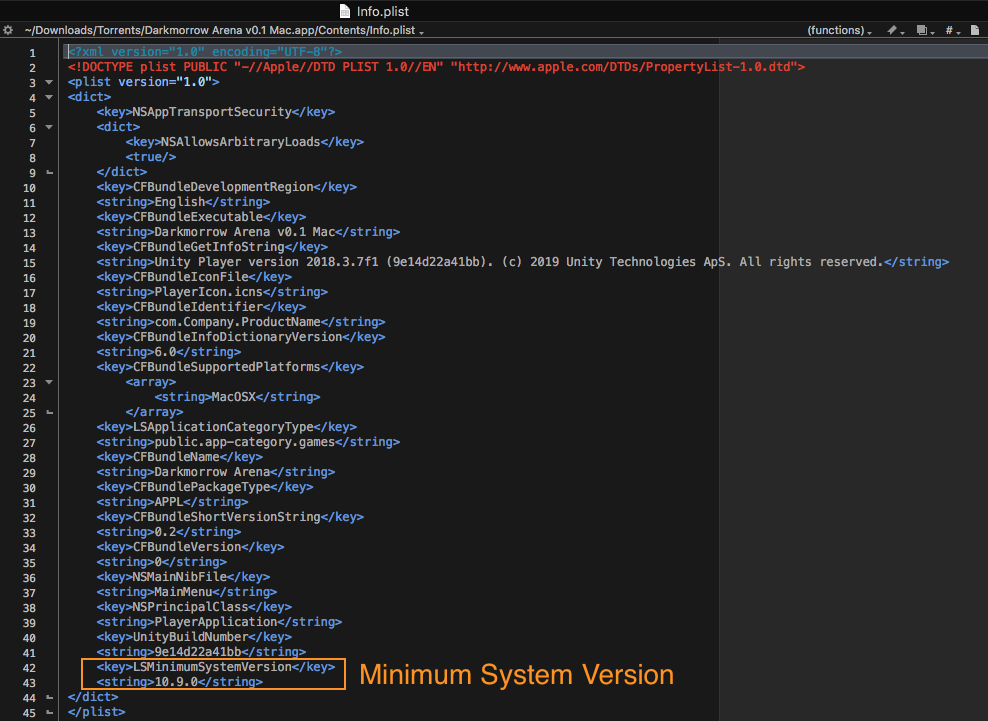This screenshot has height=721, width=988.
Task: Click the DOCTYPE plist PUBLIC line
Action: pos(437,67)
